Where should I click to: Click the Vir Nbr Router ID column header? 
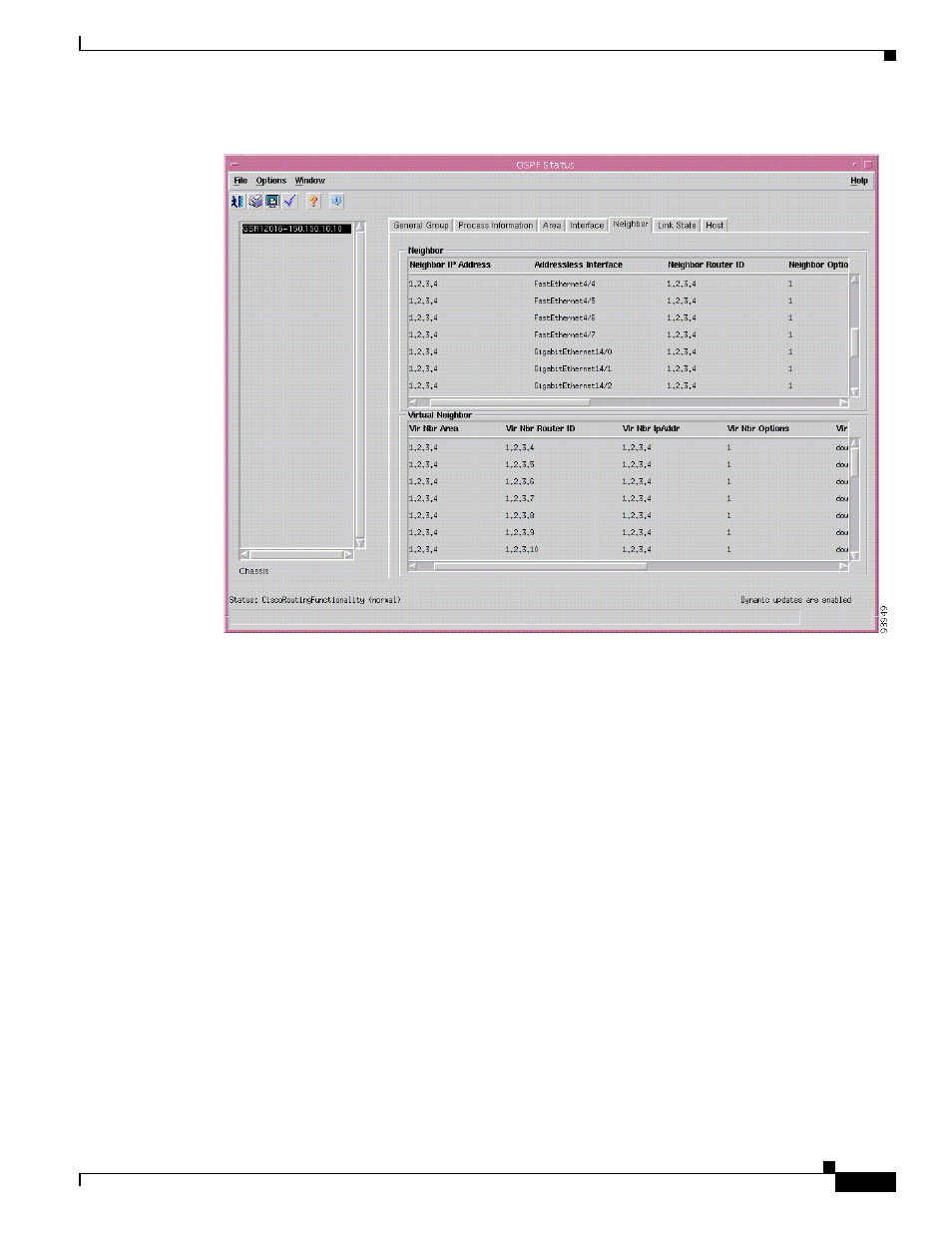[540, 428]
